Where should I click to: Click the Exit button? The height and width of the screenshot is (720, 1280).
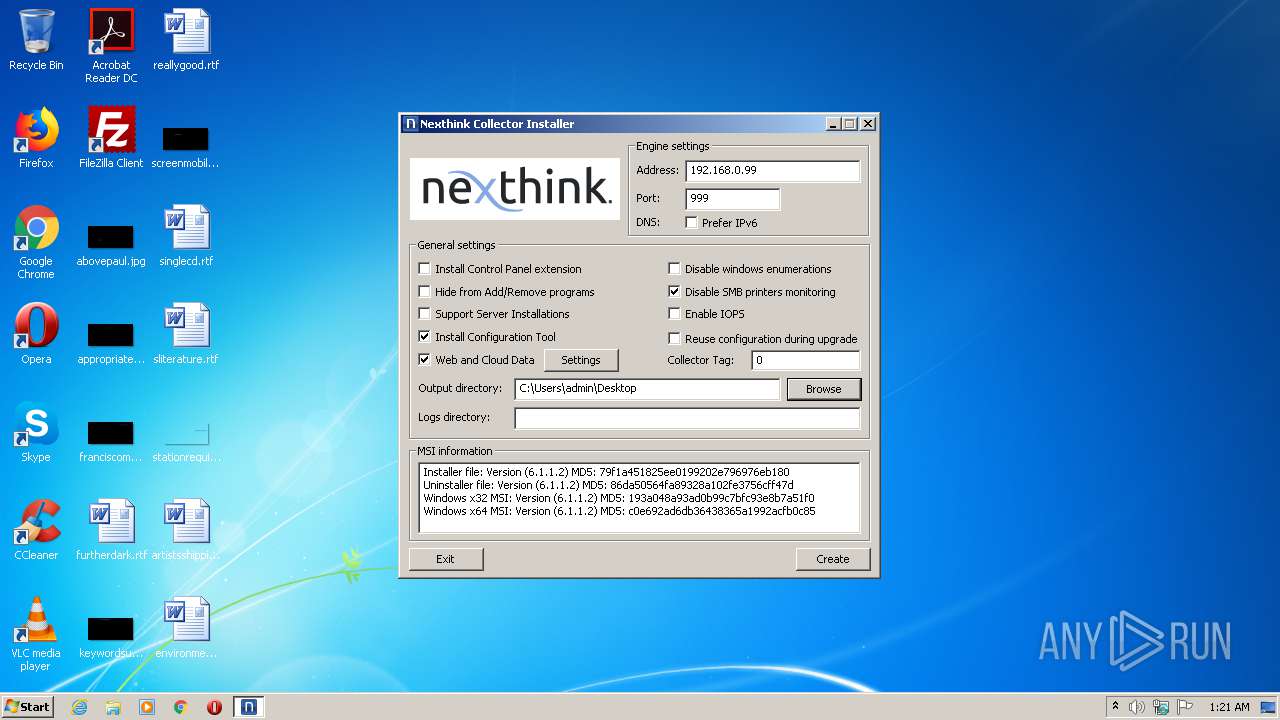446,559
